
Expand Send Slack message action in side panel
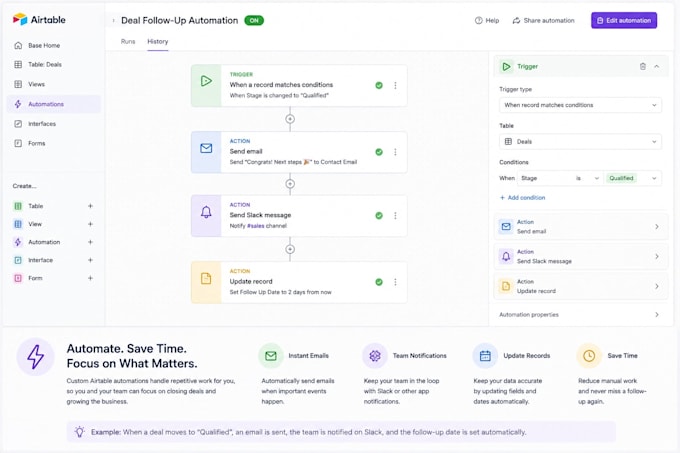click(580, 256)
